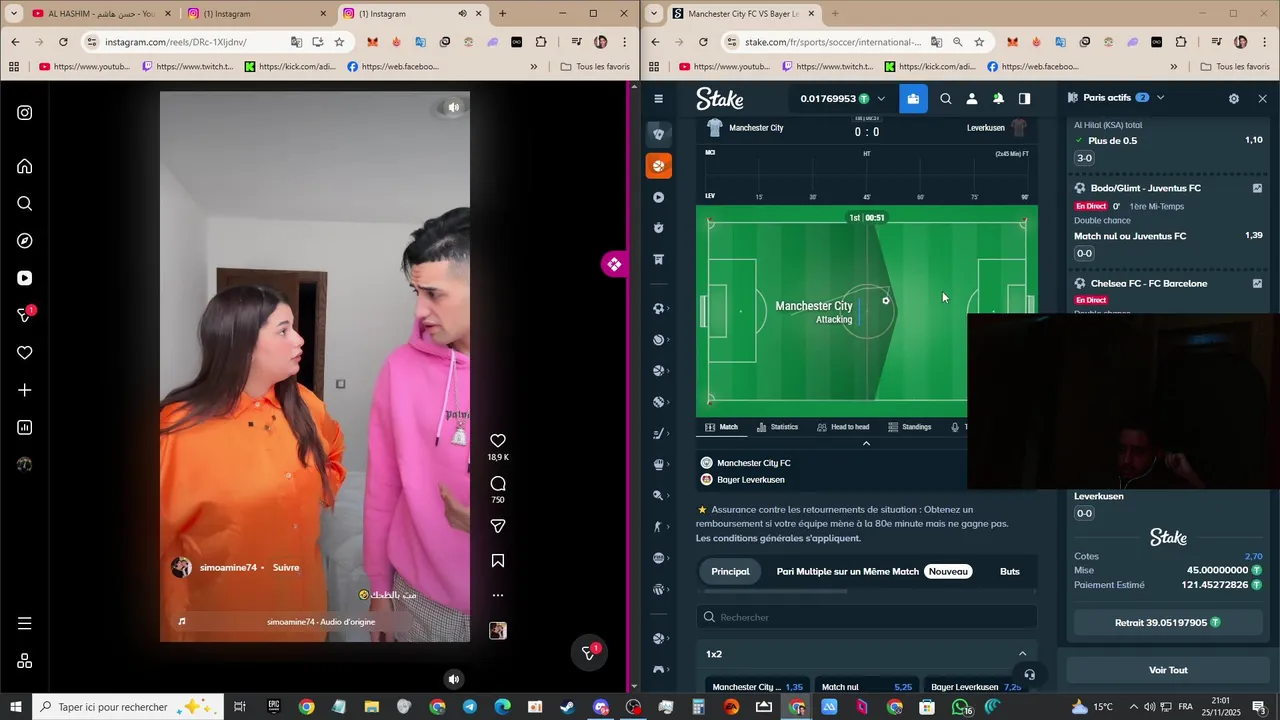The height and width of the screenshot is (720, 1280).
Task: Open Stake search magnifier
Action: 946,99
